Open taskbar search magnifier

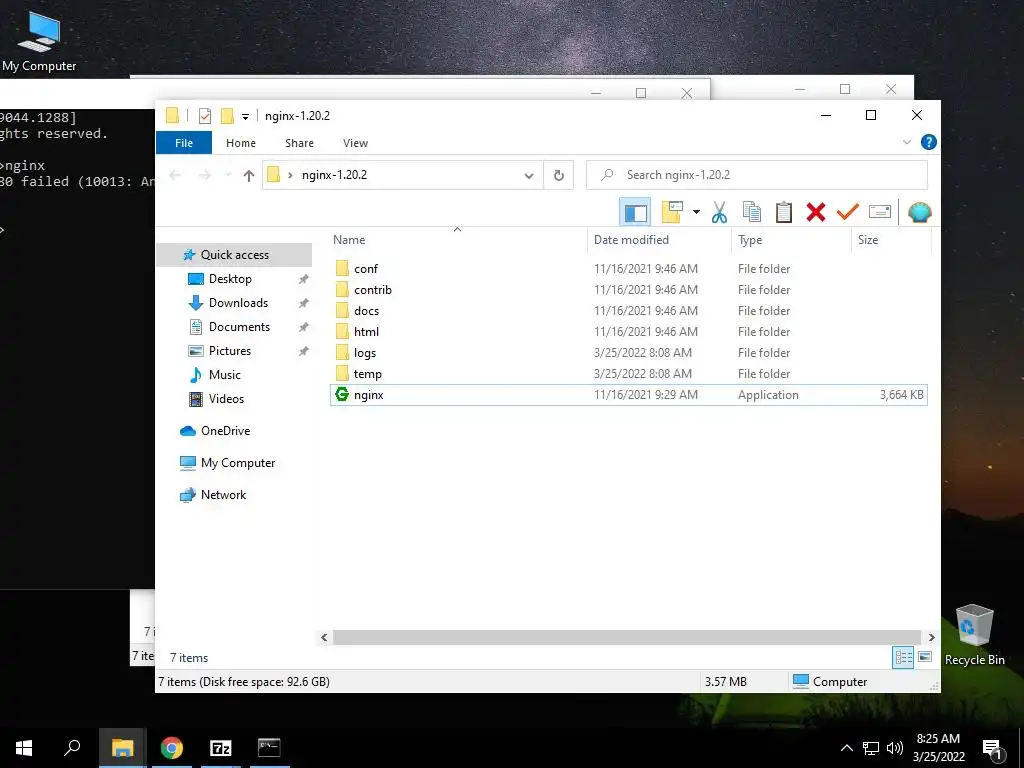pos(72,748)
